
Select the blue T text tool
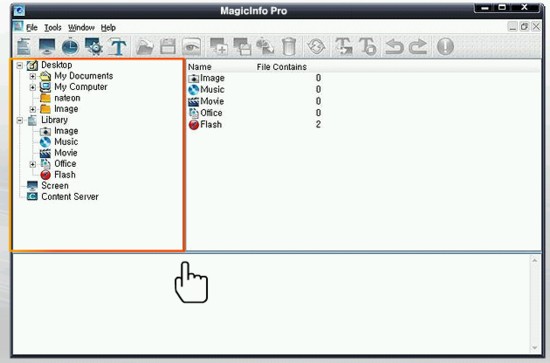[118, 47]
